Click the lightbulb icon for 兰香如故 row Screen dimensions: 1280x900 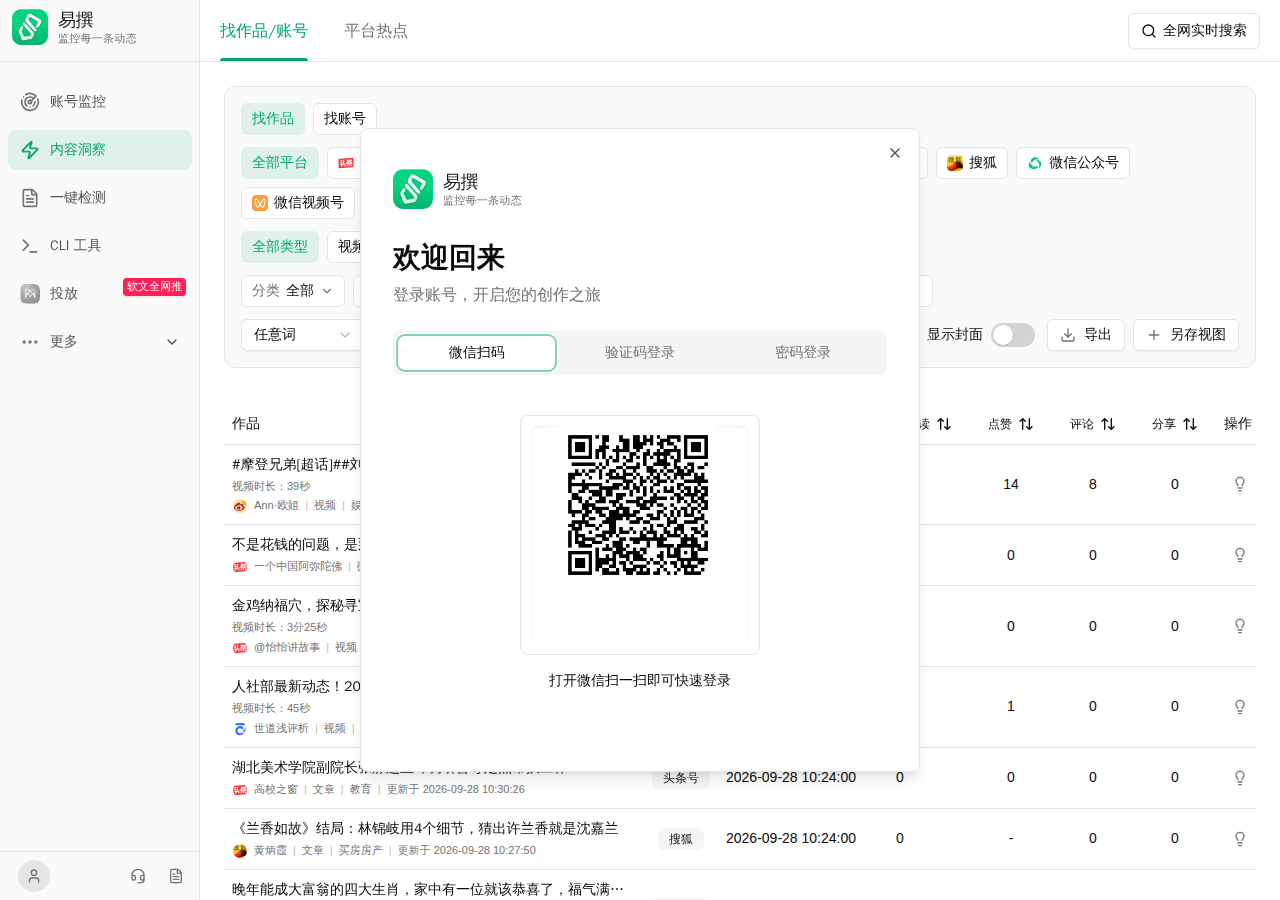click(x=1240, y=838)
